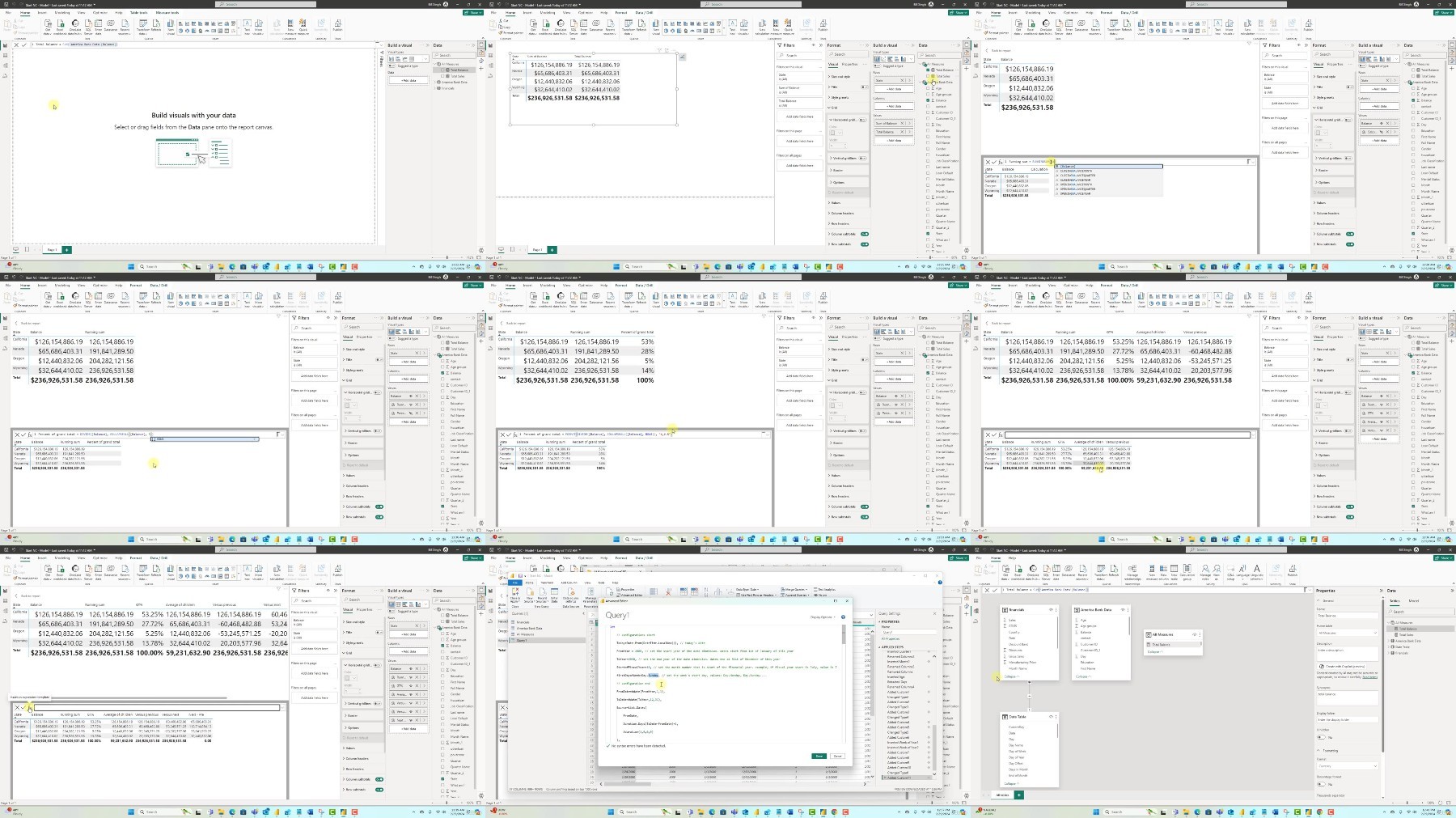The image size is (1456, 818).
Task: Open Add Column tab in Power Query window
Action: coord(569,583)
